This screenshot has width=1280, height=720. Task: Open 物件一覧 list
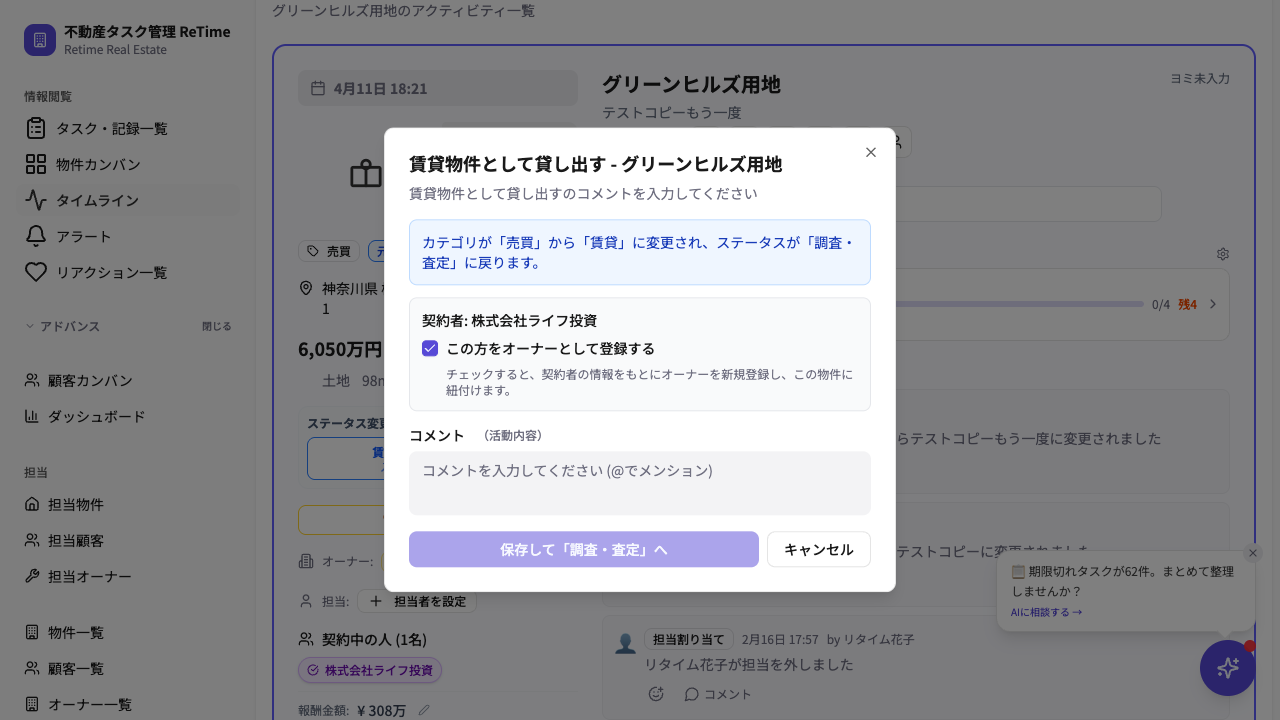pos(128,632)
